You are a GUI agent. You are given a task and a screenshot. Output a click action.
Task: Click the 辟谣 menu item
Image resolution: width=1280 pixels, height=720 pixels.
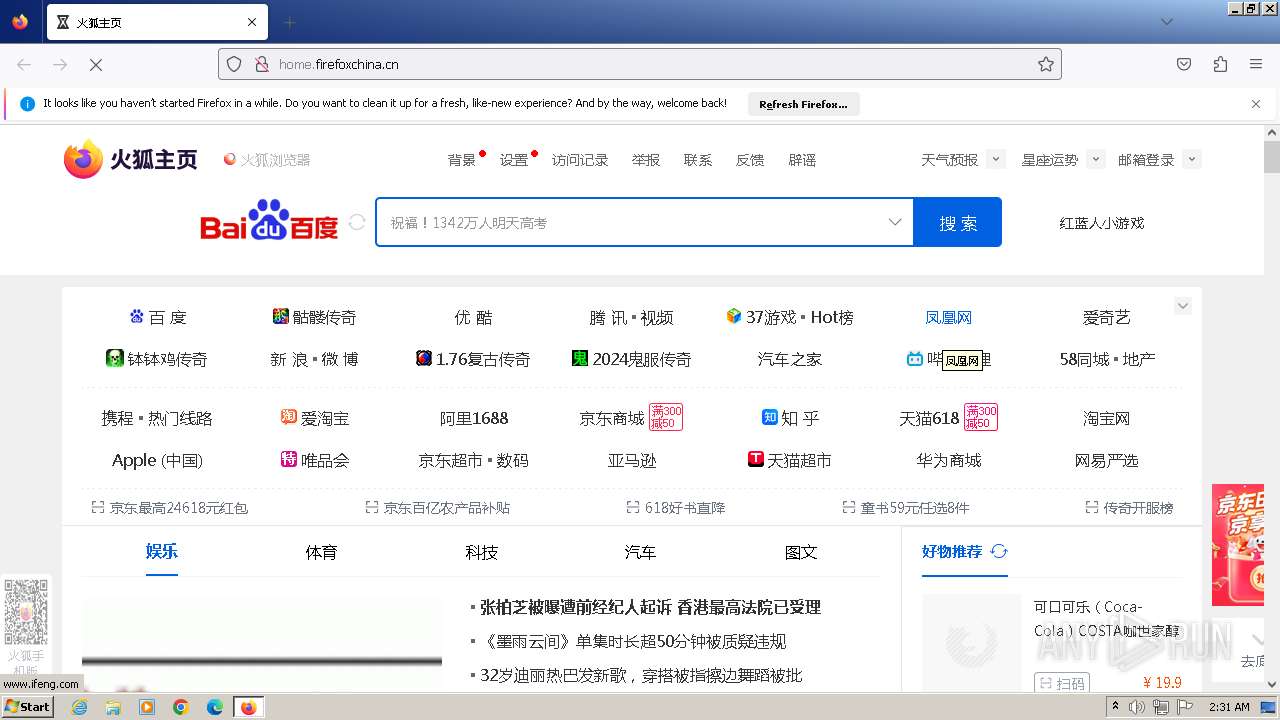pos(802,160)
